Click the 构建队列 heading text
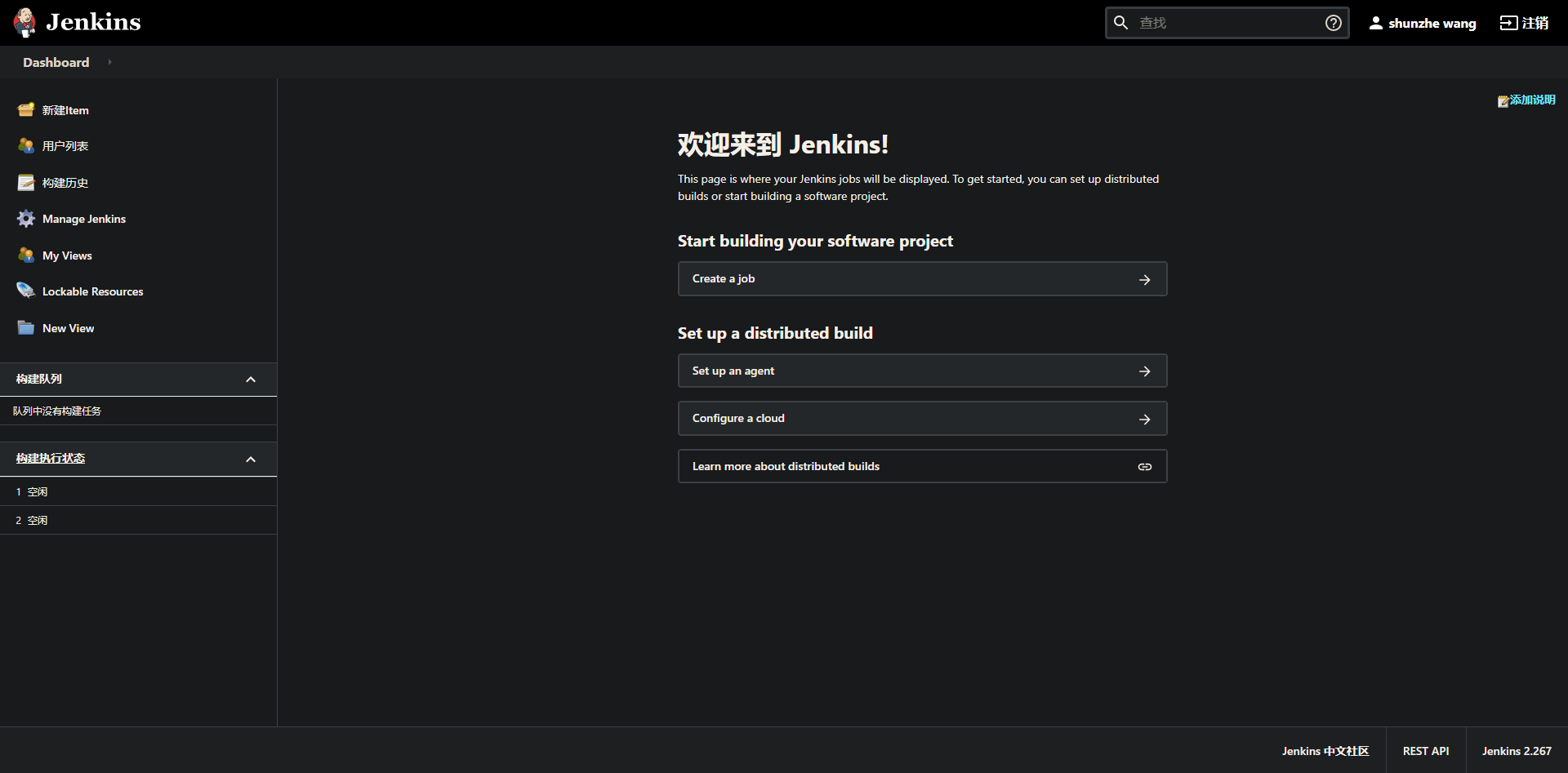The width and height of the screenshot is (1568, 773). (x=39, y=379)
